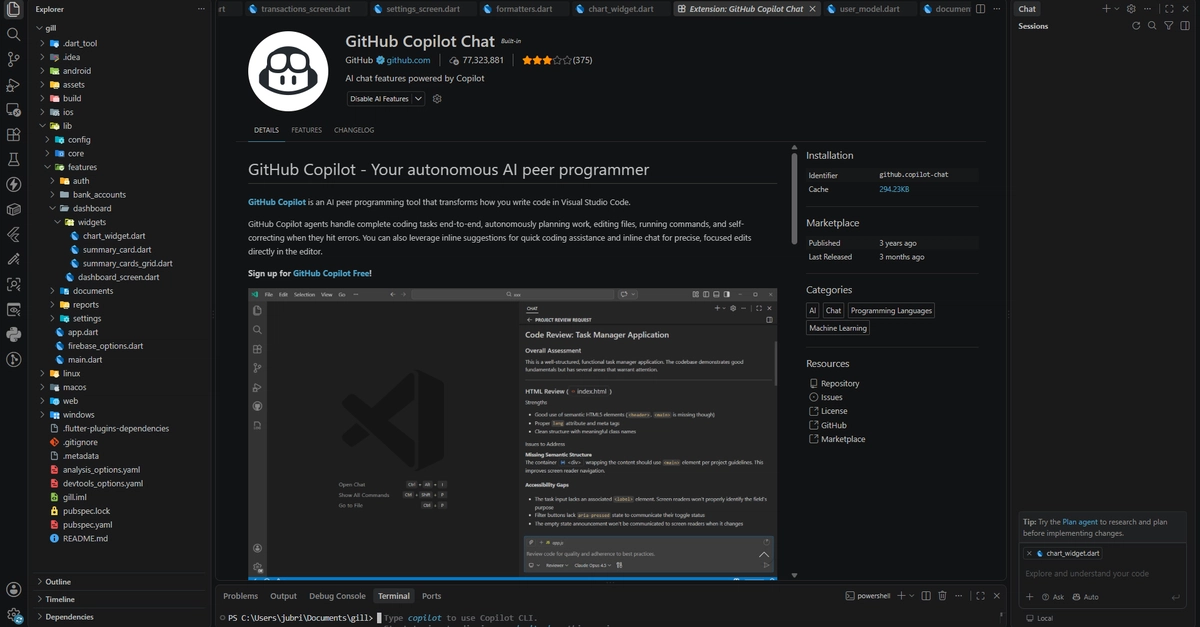
Task: Open Explorer More Actions ellipsis
Action: tap(199, 9)
